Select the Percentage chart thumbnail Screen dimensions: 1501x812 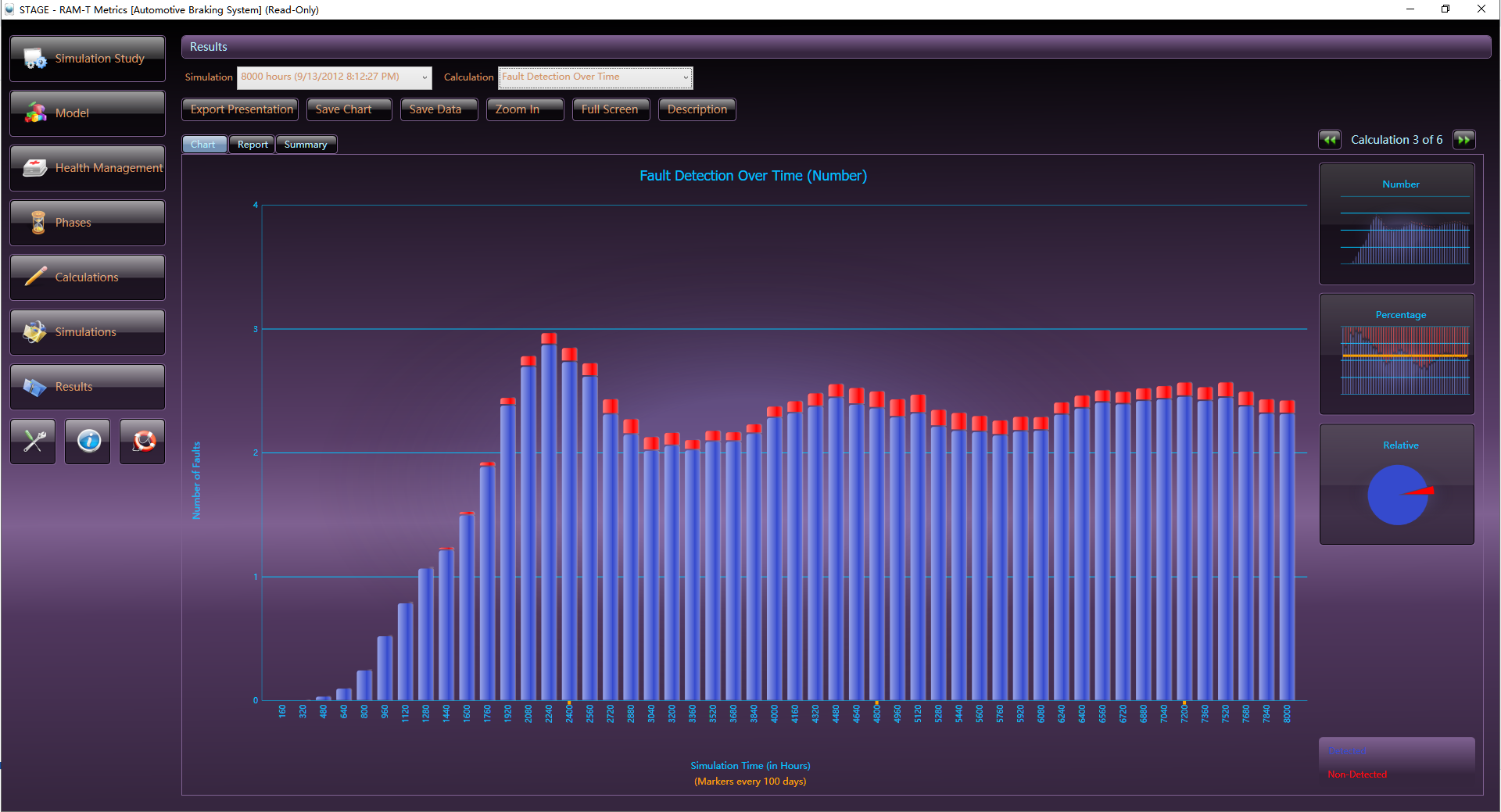pos(1397,354)
